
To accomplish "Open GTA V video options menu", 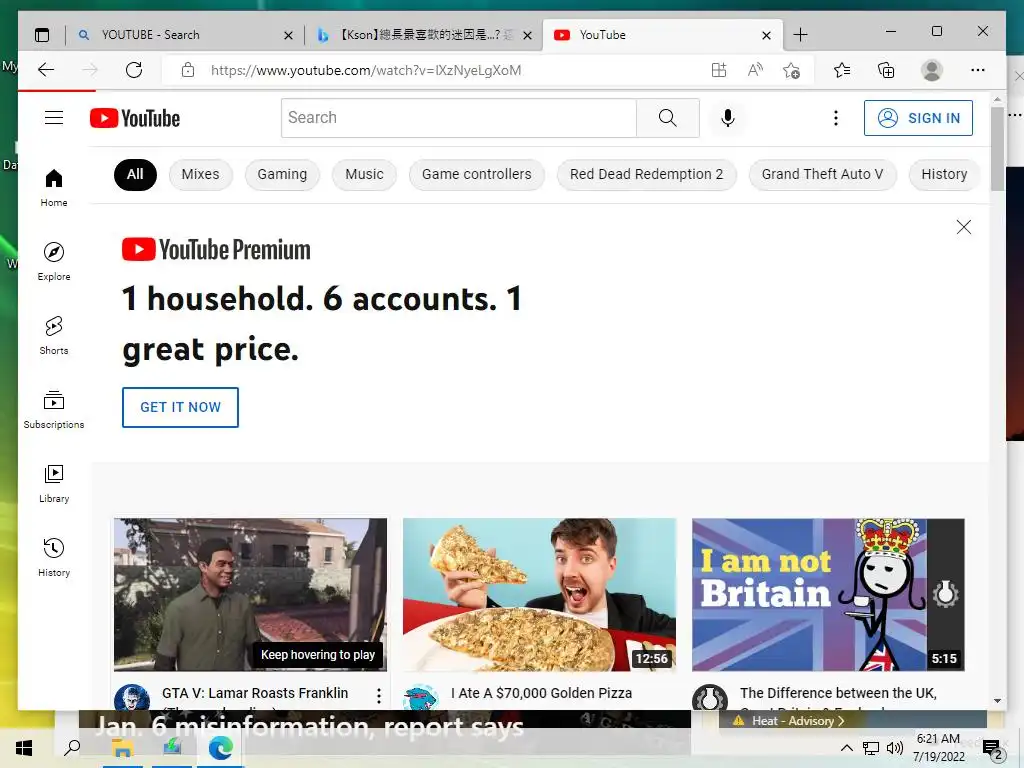I will click(x=379, y=696).
